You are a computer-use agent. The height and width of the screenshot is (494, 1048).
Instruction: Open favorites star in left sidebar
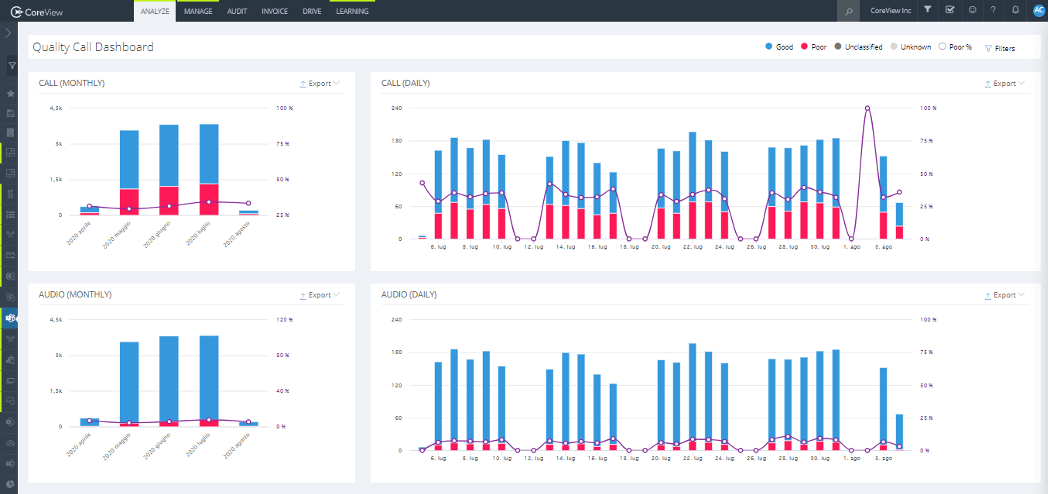tap(10, 93)
